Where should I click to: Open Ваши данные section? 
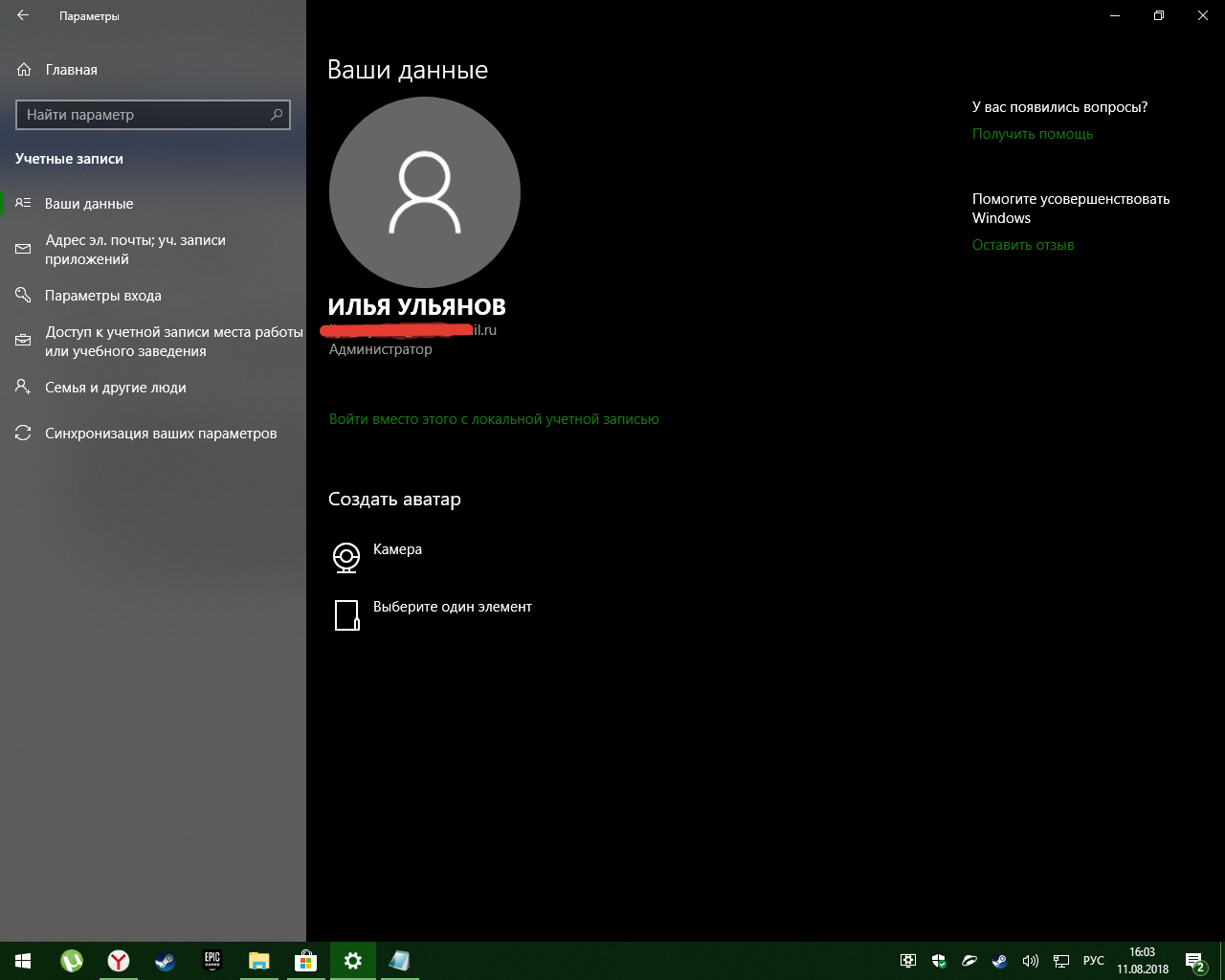coord(89,204)
